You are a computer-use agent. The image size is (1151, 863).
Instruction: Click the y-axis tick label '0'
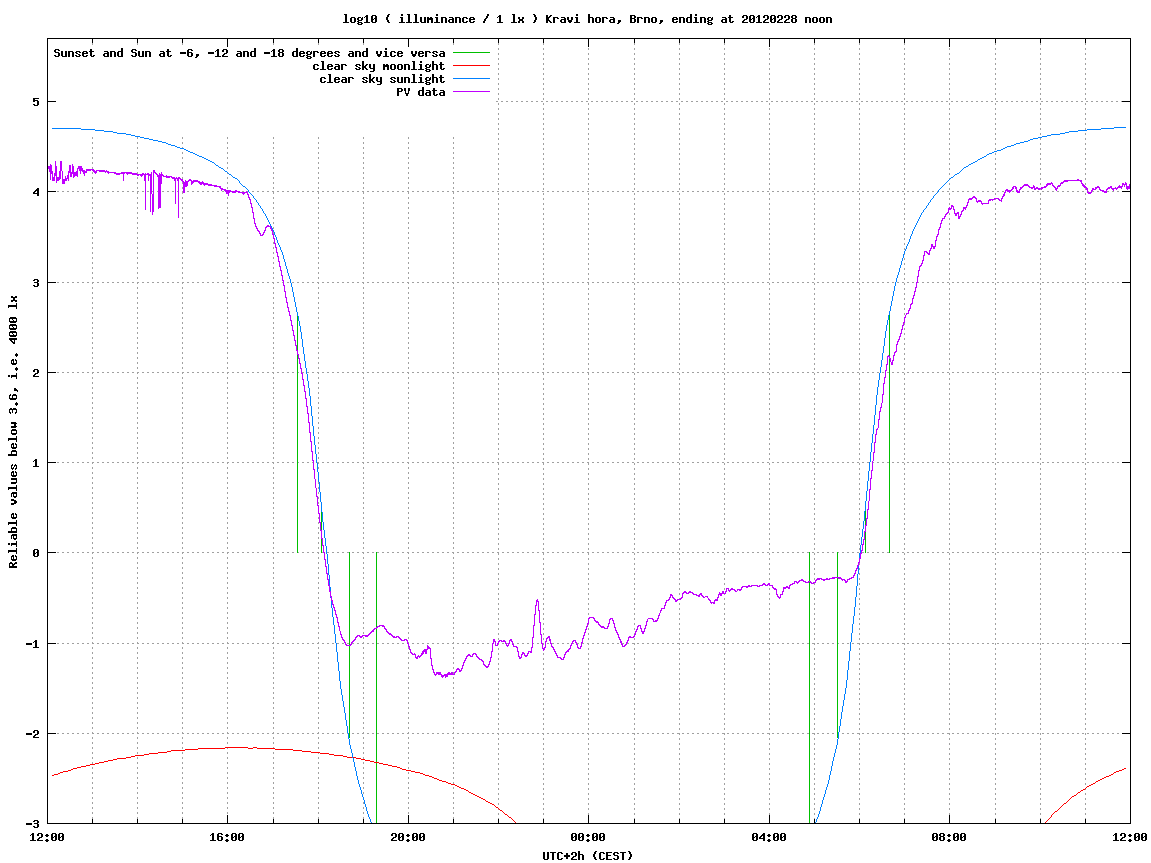(36, 553)
